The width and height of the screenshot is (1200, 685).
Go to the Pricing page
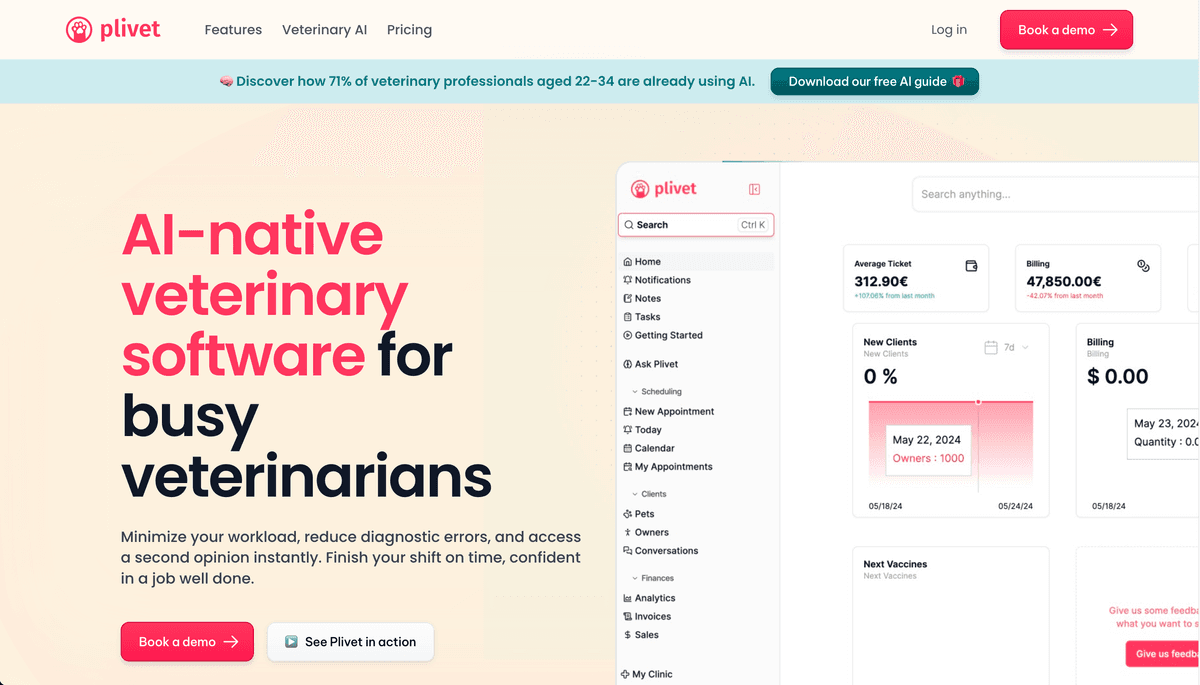[x=409, y=30]
